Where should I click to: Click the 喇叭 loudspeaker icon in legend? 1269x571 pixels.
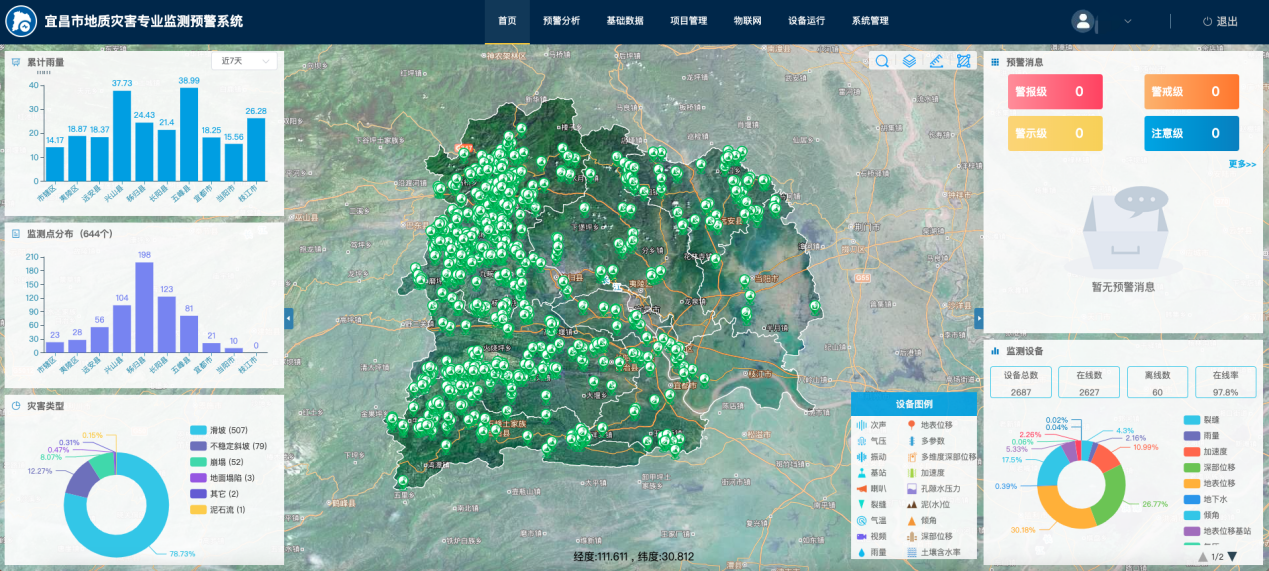coord(861,488)
